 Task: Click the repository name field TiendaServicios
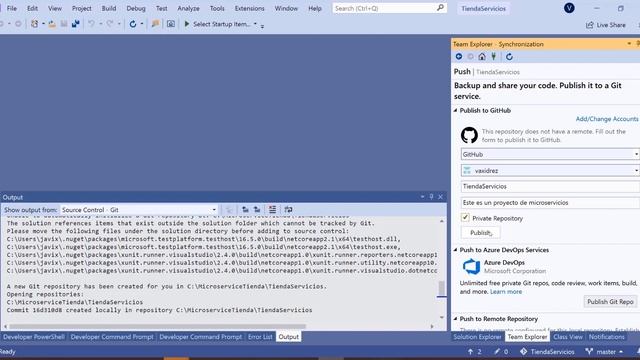coord(550,187)
